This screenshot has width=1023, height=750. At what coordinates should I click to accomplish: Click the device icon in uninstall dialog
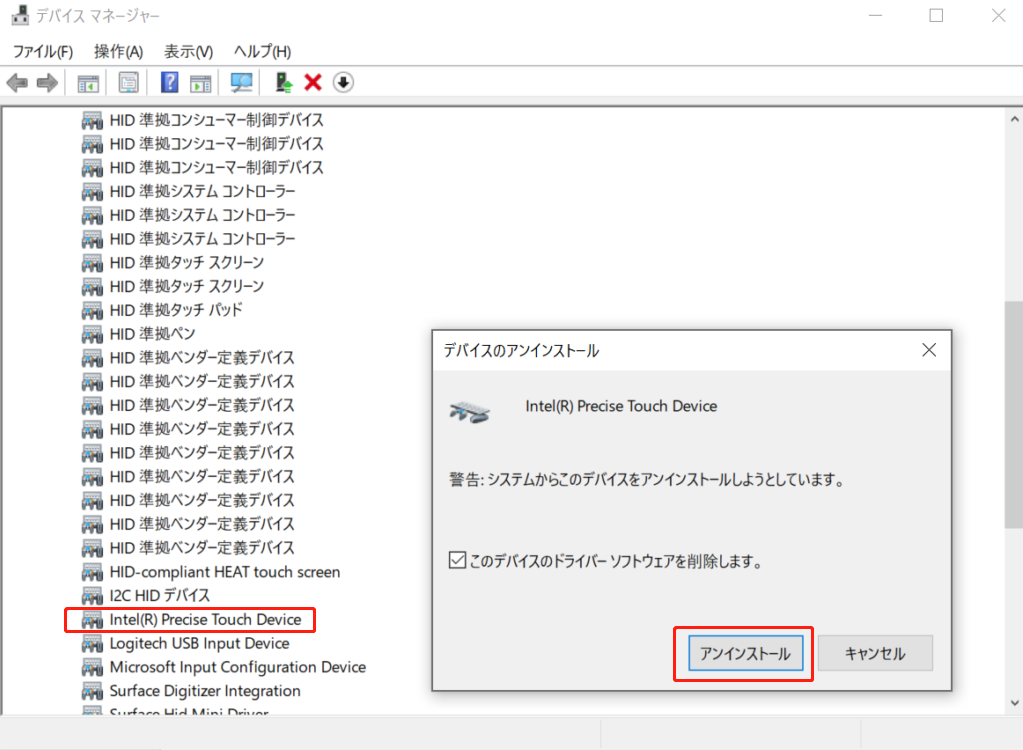(469, 413)
